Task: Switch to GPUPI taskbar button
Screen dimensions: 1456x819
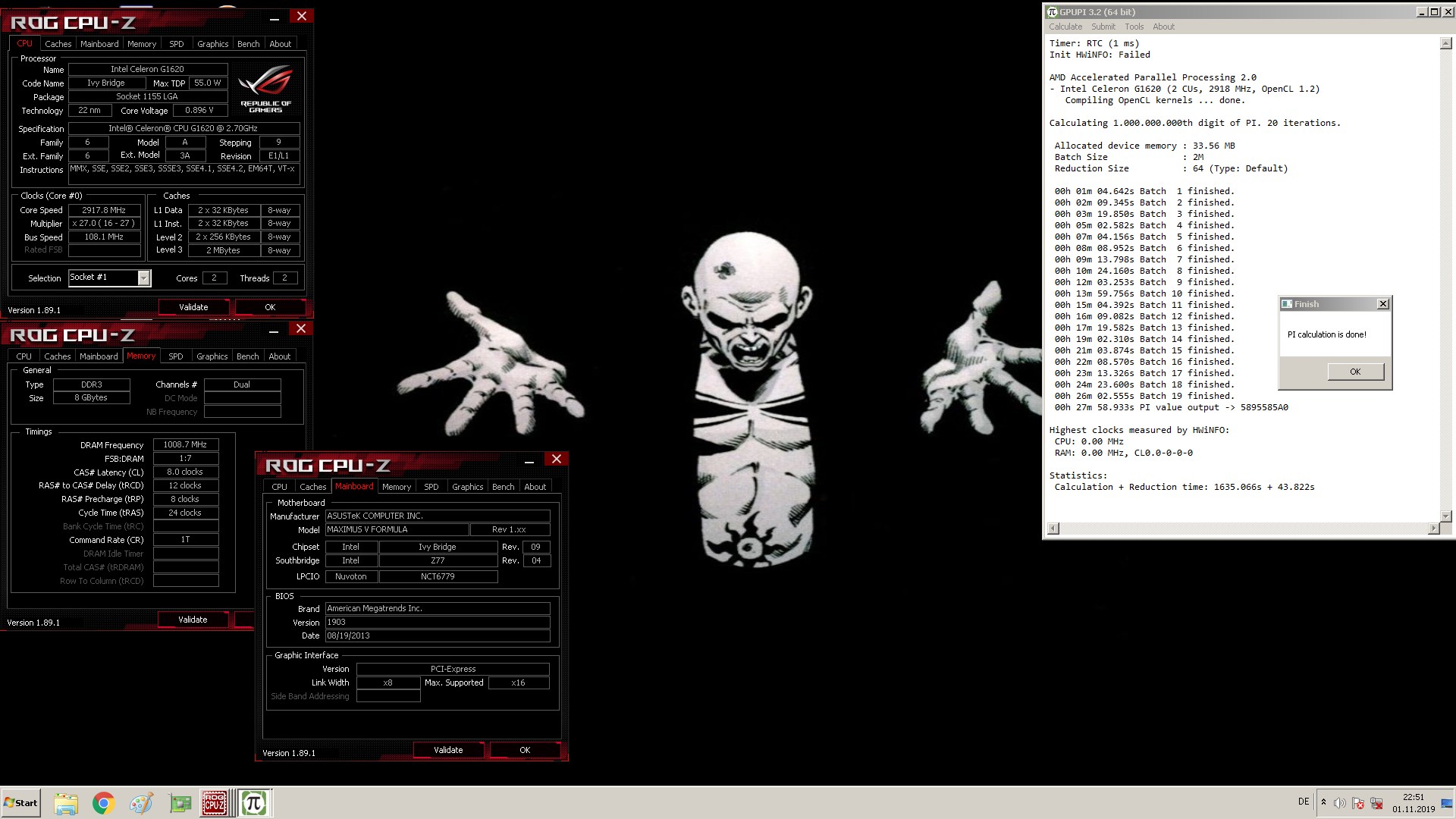Action: point(254,803)
